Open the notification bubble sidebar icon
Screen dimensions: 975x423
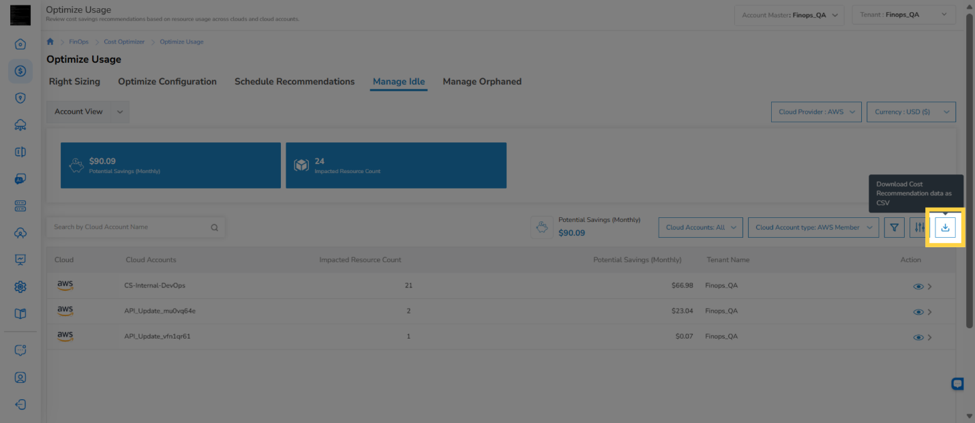[x=20, y=350]
